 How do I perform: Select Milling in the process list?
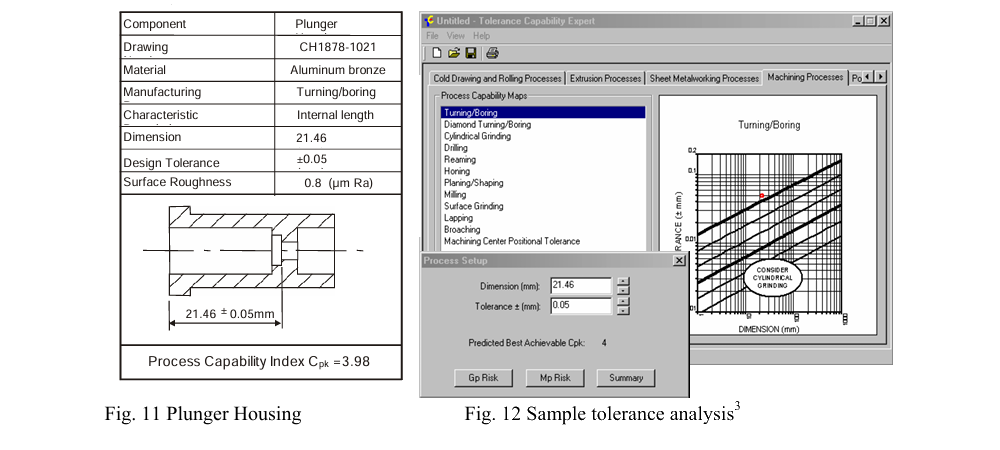click(x=455, y=194)
